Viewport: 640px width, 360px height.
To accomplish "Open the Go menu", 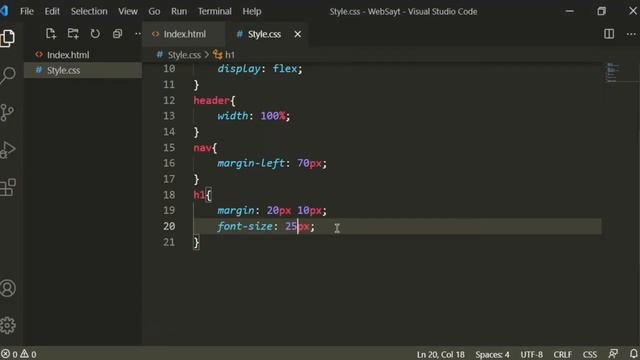I will tap(154, 11).
